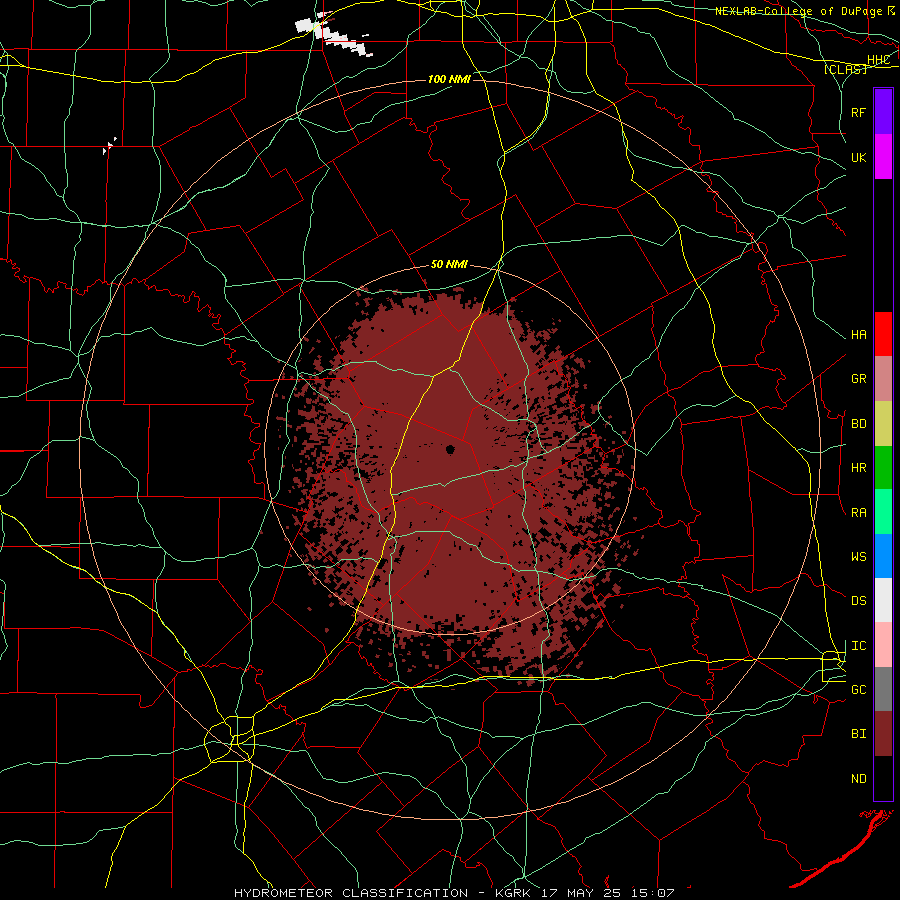Click the 'UK' legend label
This screenshot has width=900, height=900.
coord(858,157)
